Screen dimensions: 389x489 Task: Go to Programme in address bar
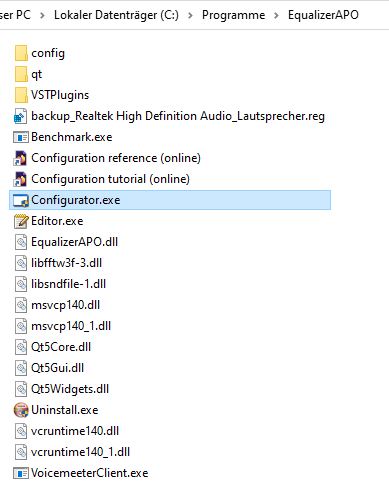[233, 15]
